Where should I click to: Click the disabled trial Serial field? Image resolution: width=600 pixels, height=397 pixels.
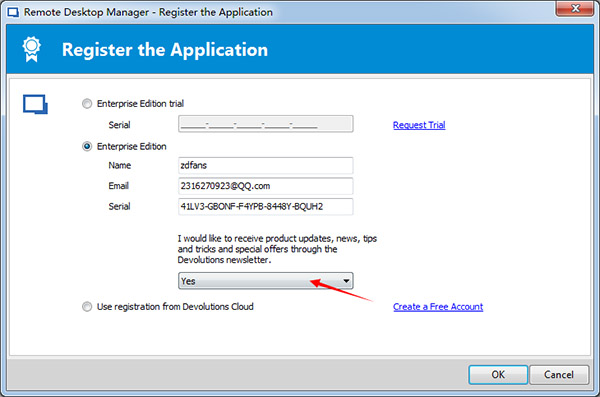click(x=266, y=124)
